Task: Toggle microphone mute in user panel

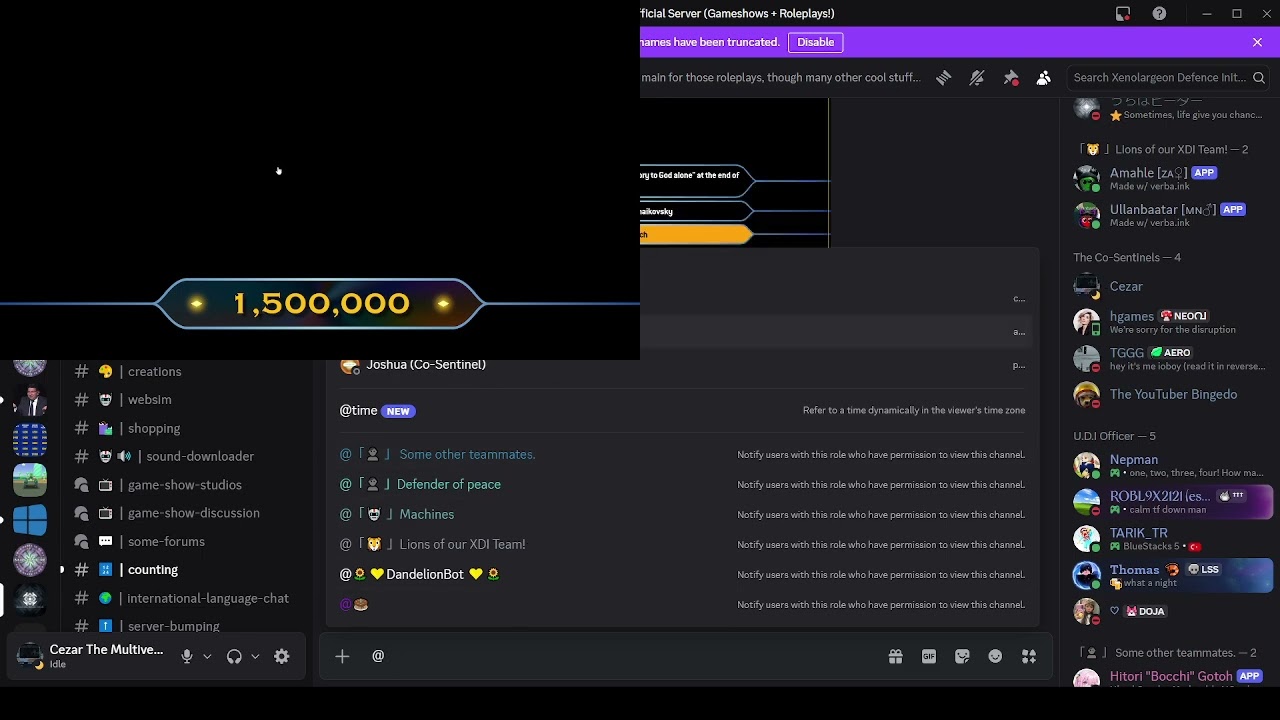Action: [x=187, y=657]
